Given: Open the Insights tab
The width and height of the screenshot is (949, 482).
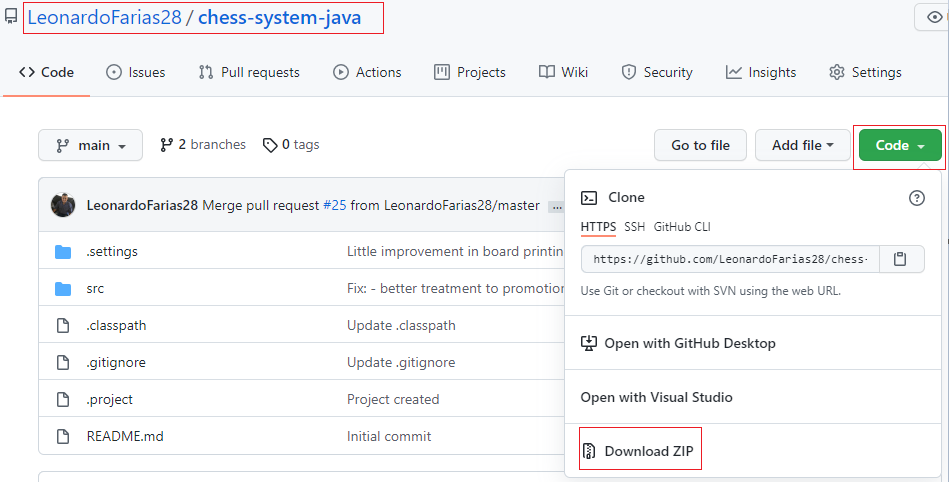Looking at the screenshot, I should click(x=761, y=72).
